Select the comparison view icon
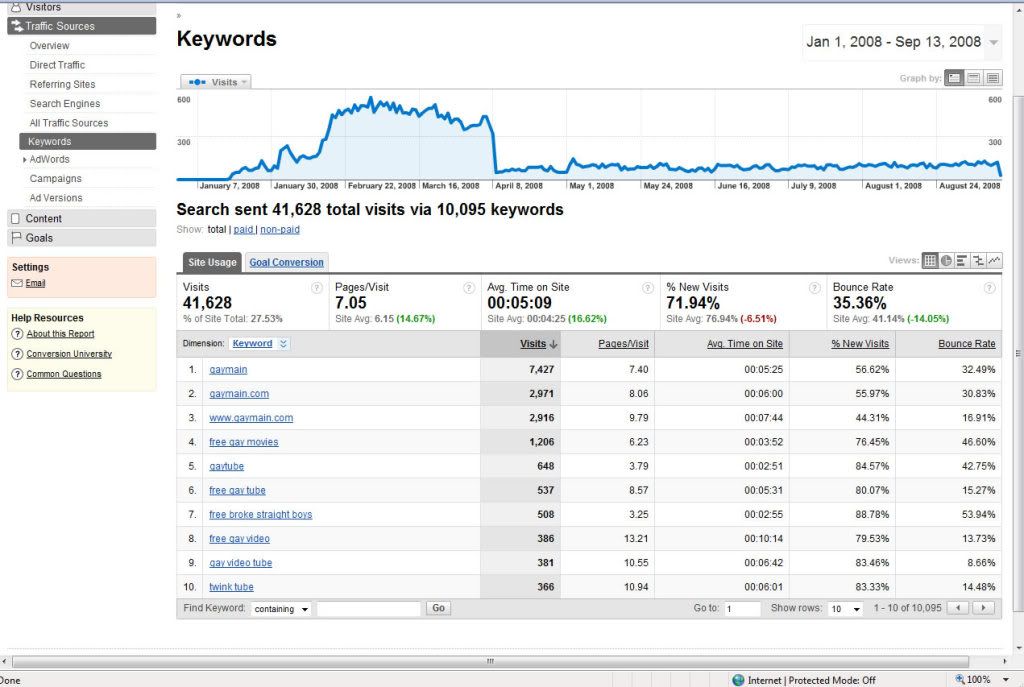1024x687 pixels. (x=978, y=261)
